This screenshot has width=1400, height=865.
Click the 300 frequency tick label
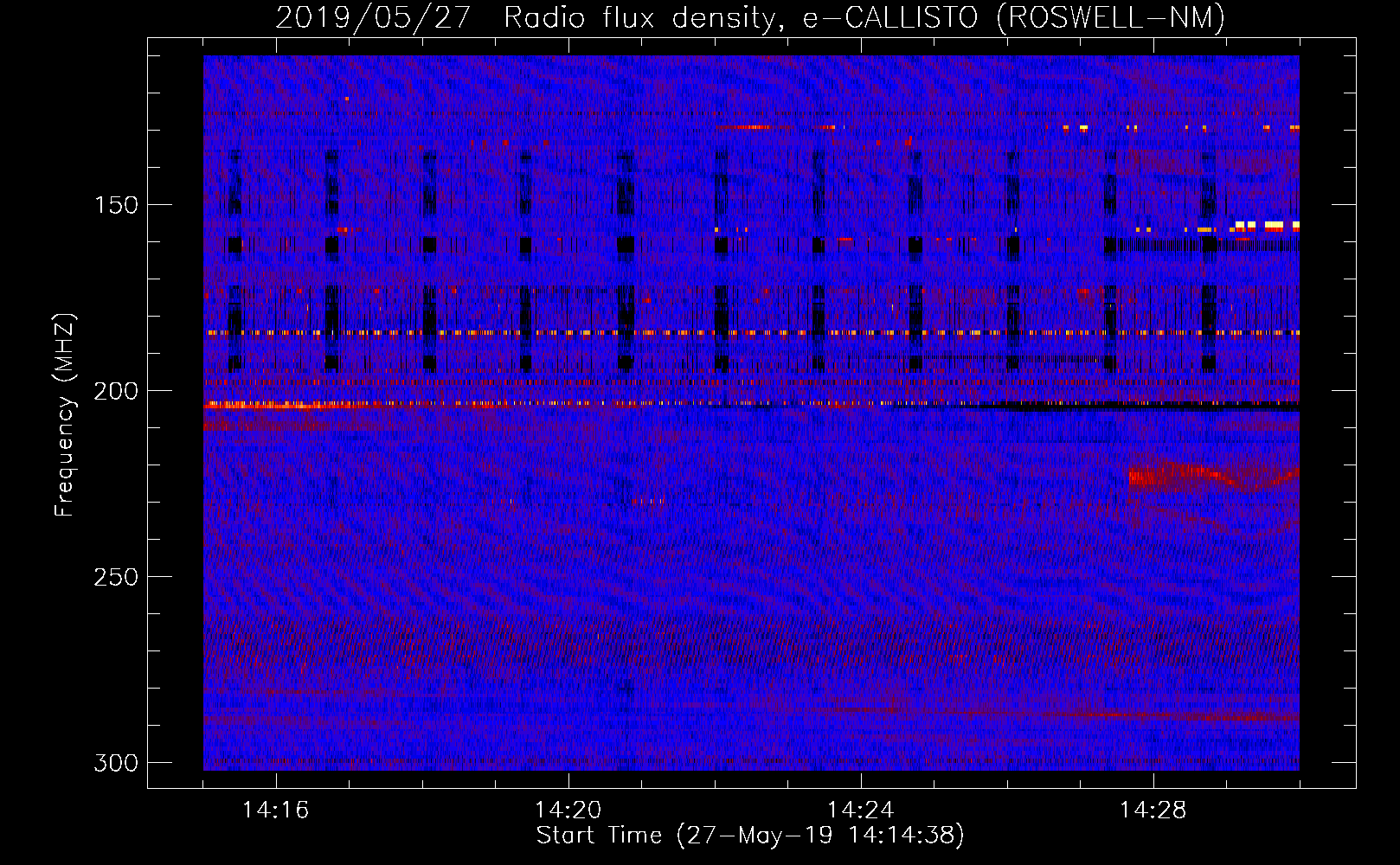click(116, 763)
